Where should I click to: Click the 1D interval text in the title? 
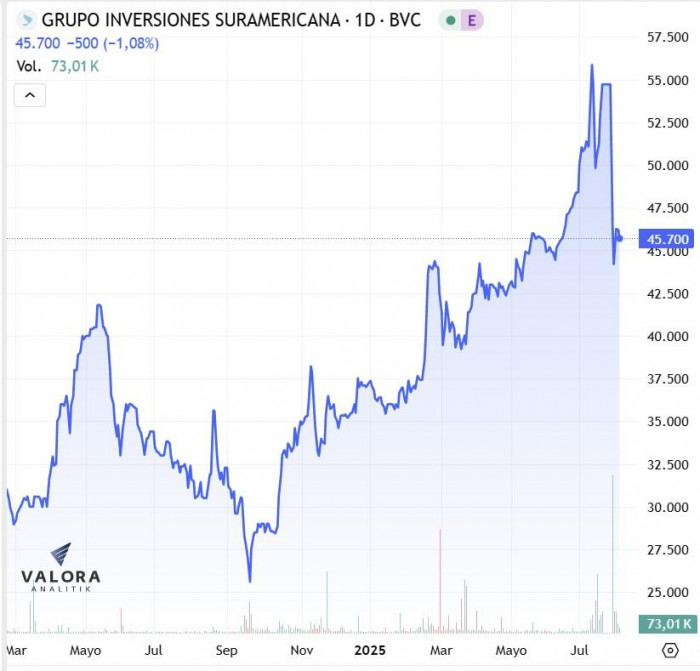coord(365,20)
